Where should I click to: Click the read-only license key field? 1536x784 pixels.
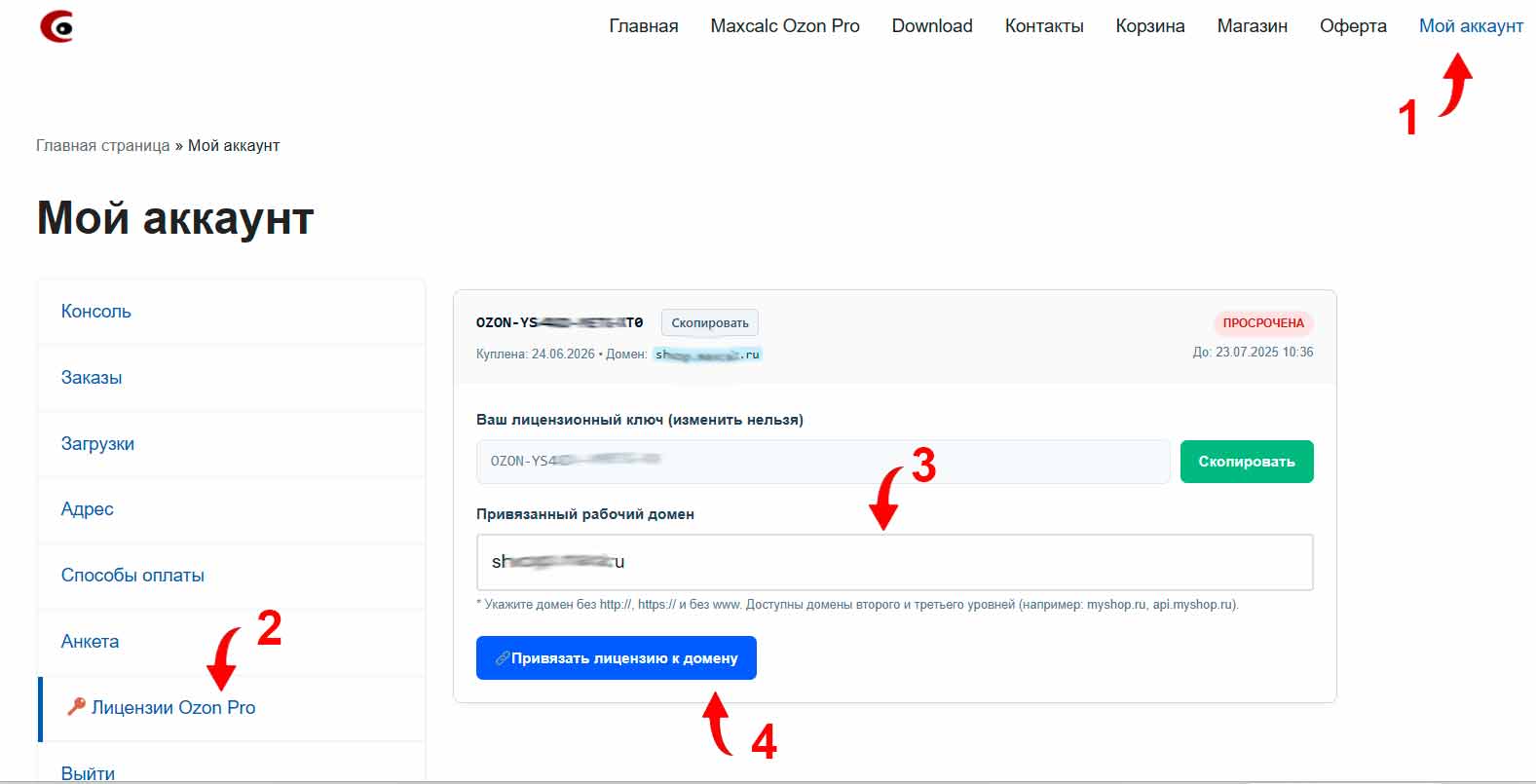tap(823, 462)
